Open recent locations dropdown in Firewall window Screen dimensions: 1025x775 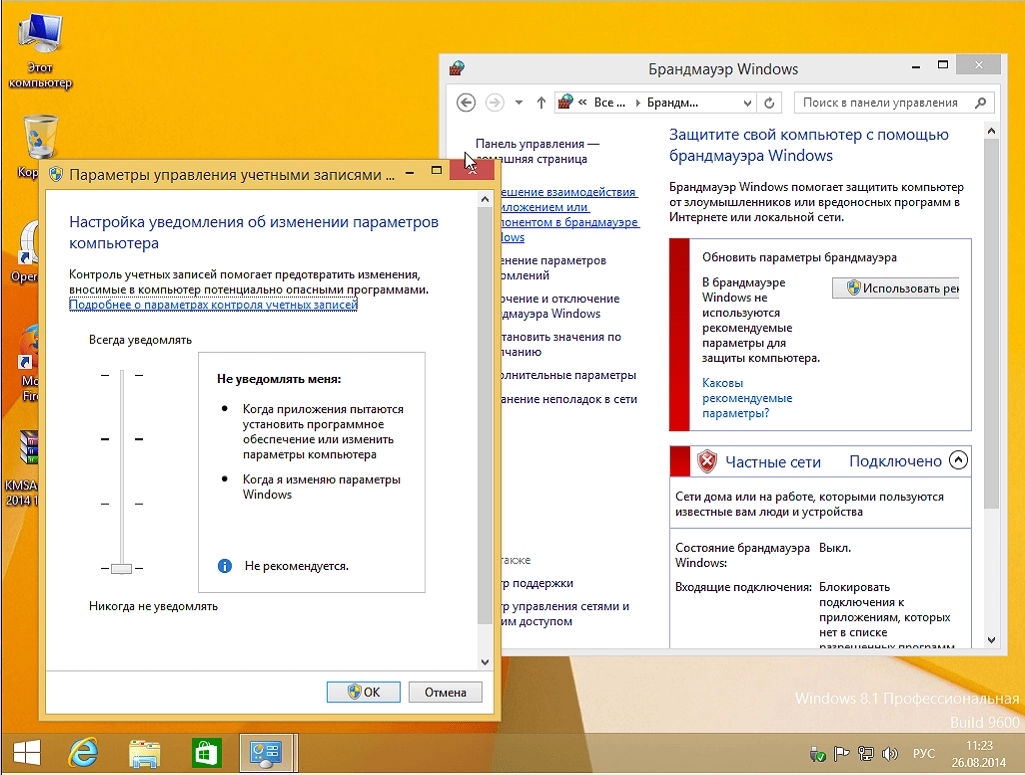518,103
